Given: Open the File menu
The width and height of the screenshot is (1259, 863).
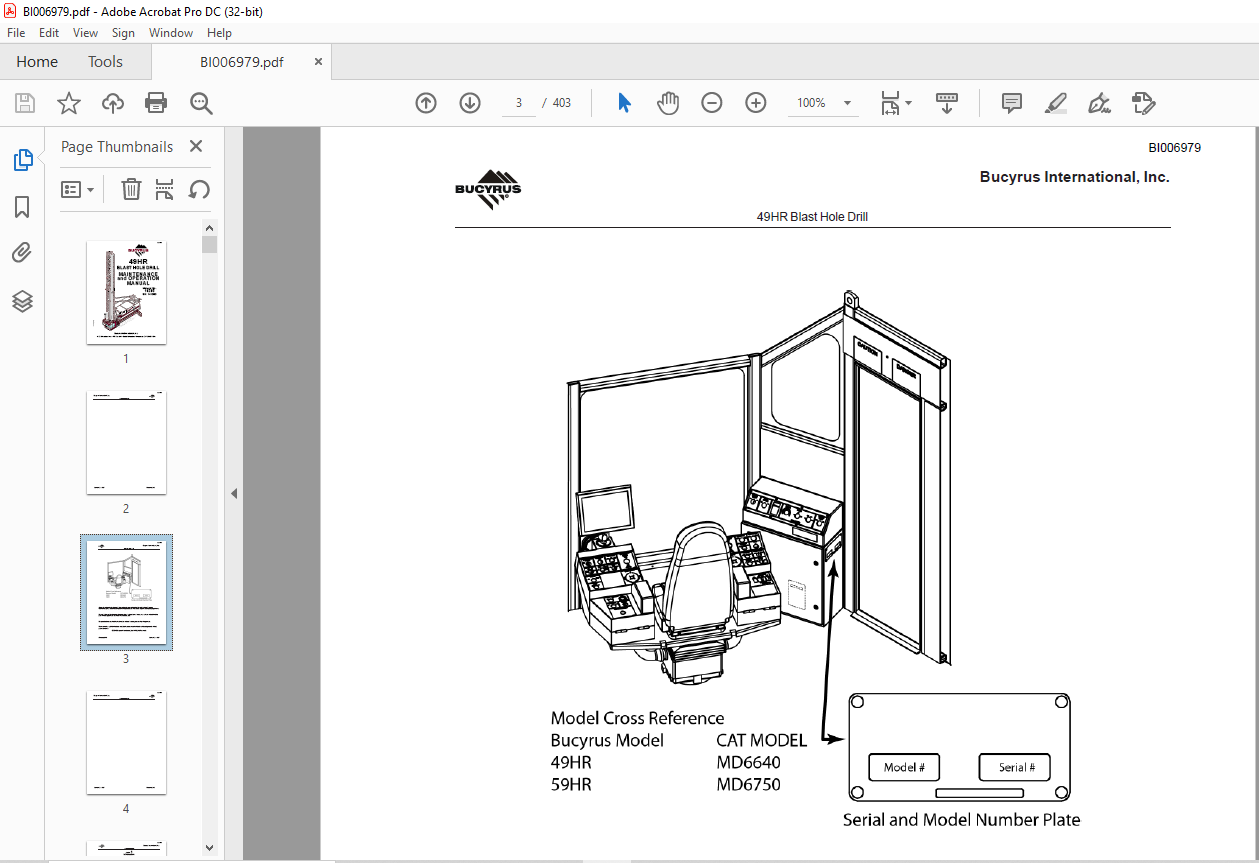Looking at the screenshot, I should 16,33.
